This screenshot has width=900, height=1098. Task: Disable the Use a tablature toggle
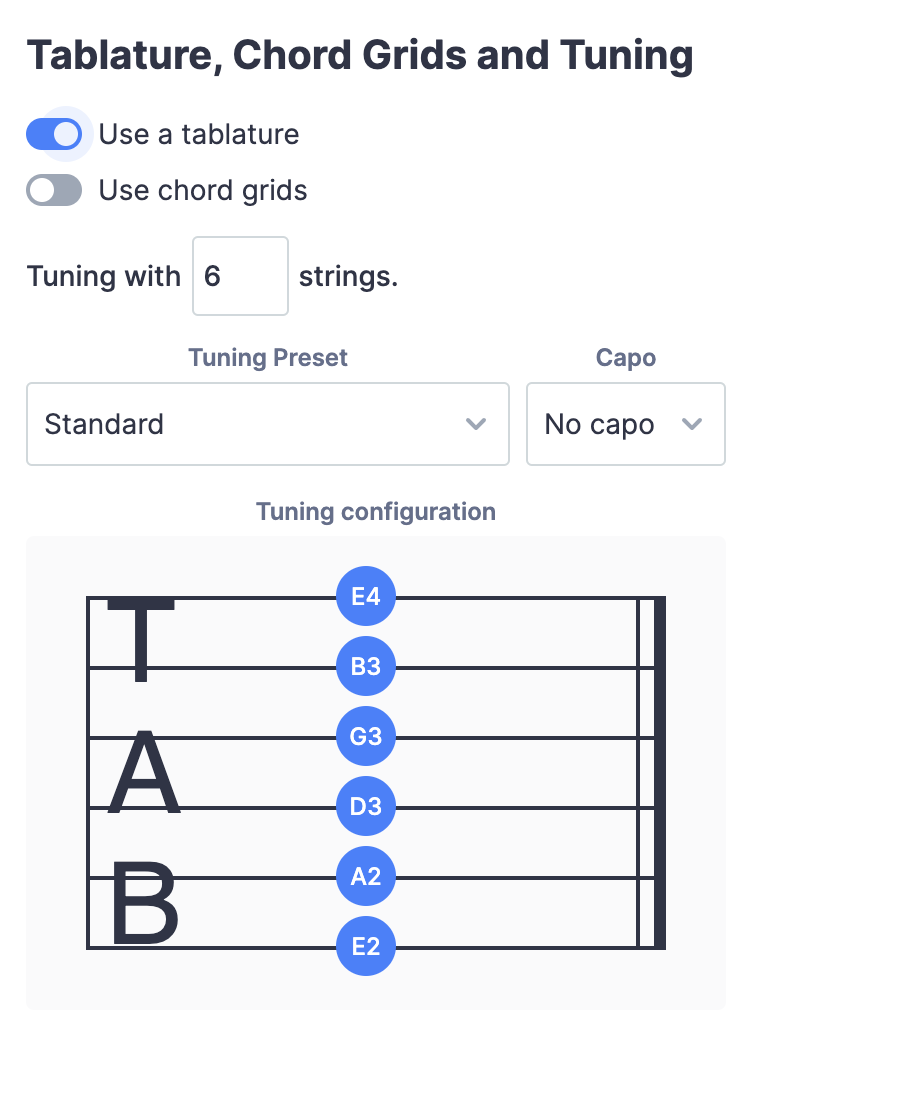point(54,133)
